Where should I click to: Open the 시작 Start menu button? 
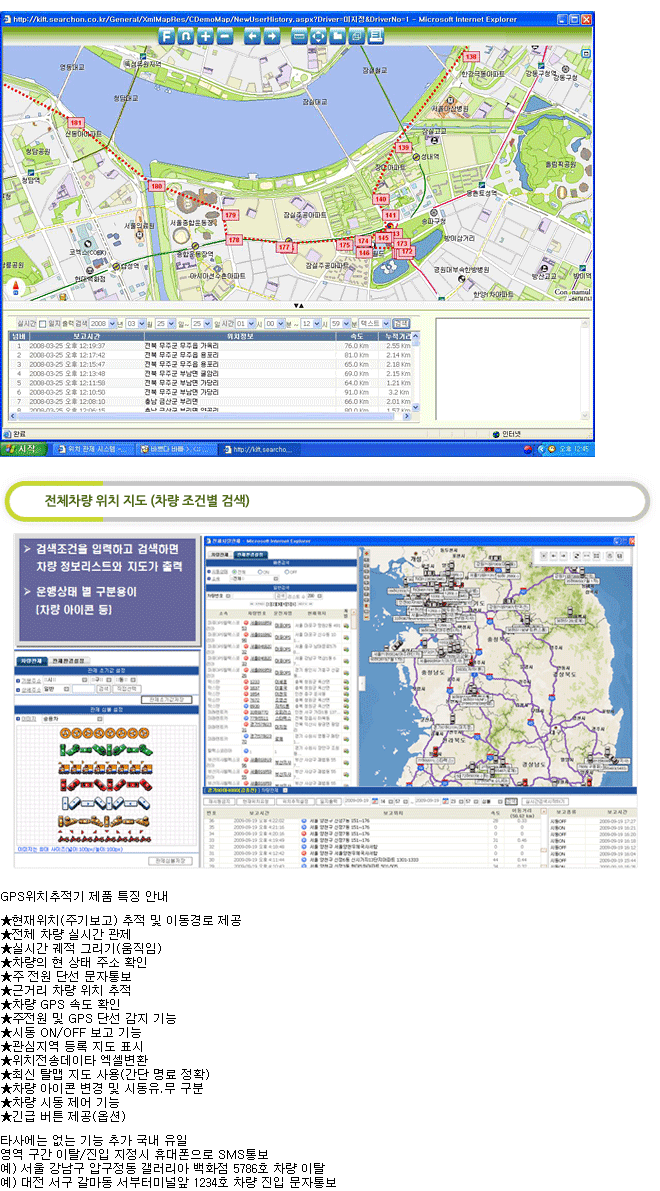pyautogui.click(x=24, y=449)
